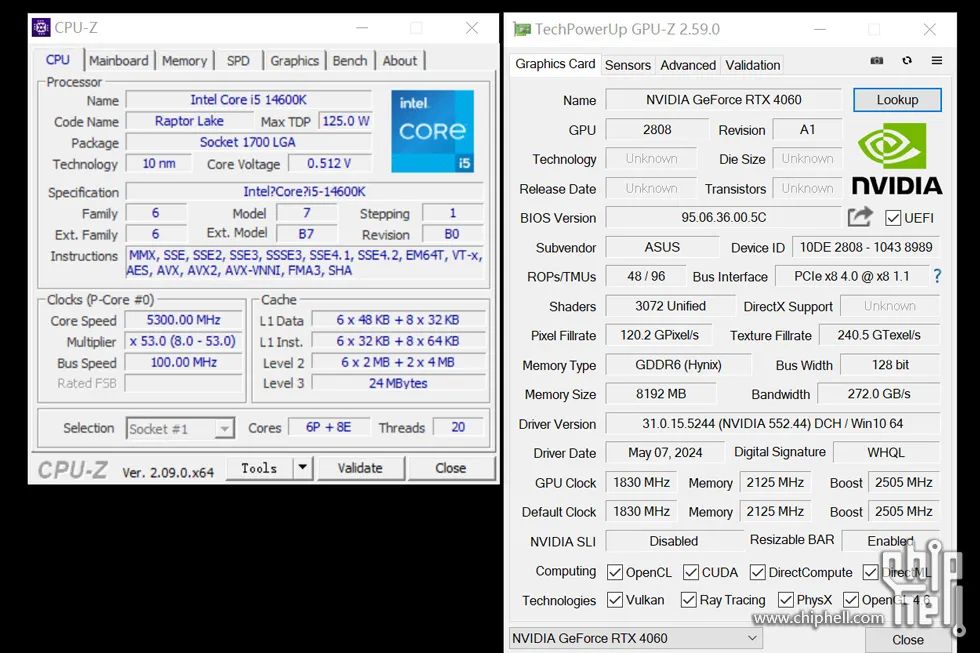The image size is (980, 653).
Task: Switch to the Graphics tab in CPU-Z
Action: (294, 61)
